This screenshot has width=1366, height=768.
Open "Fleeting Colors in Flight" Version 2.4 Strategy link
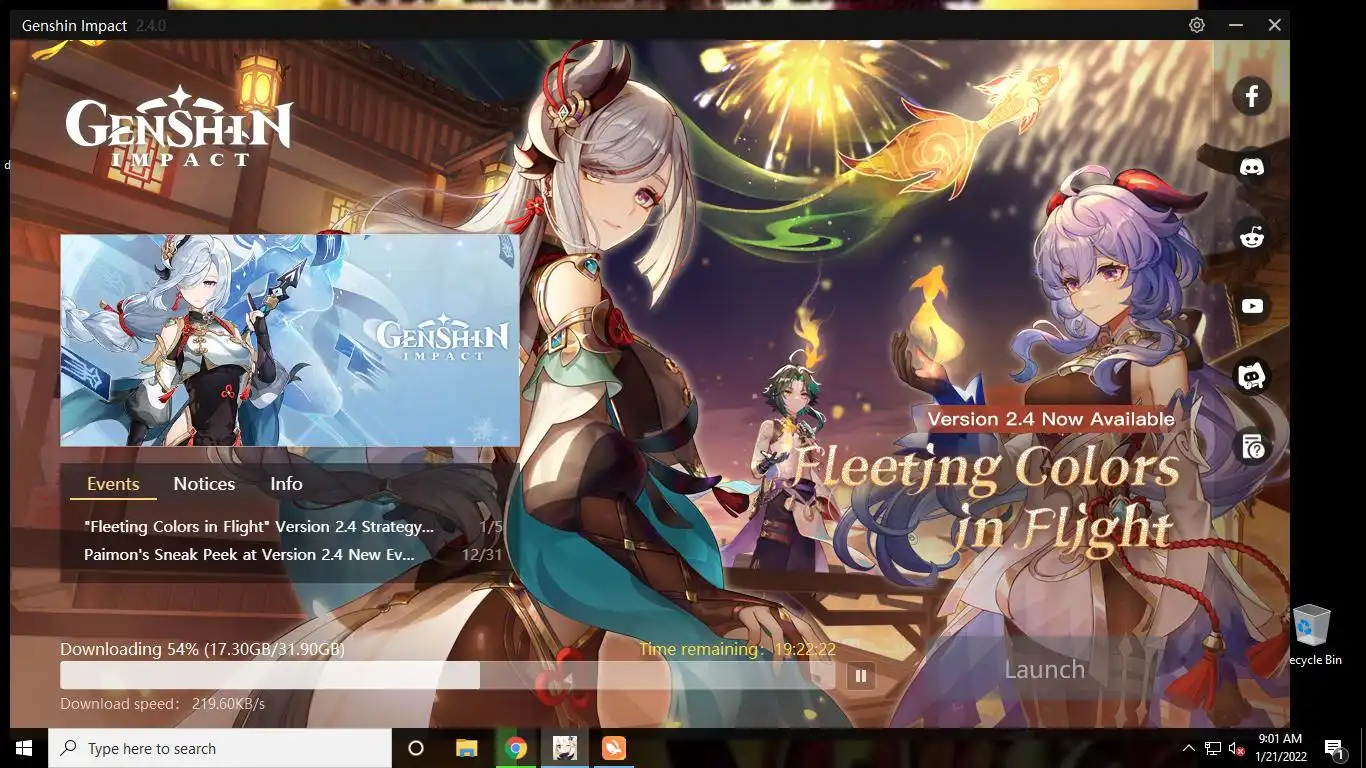pos(259,526)
